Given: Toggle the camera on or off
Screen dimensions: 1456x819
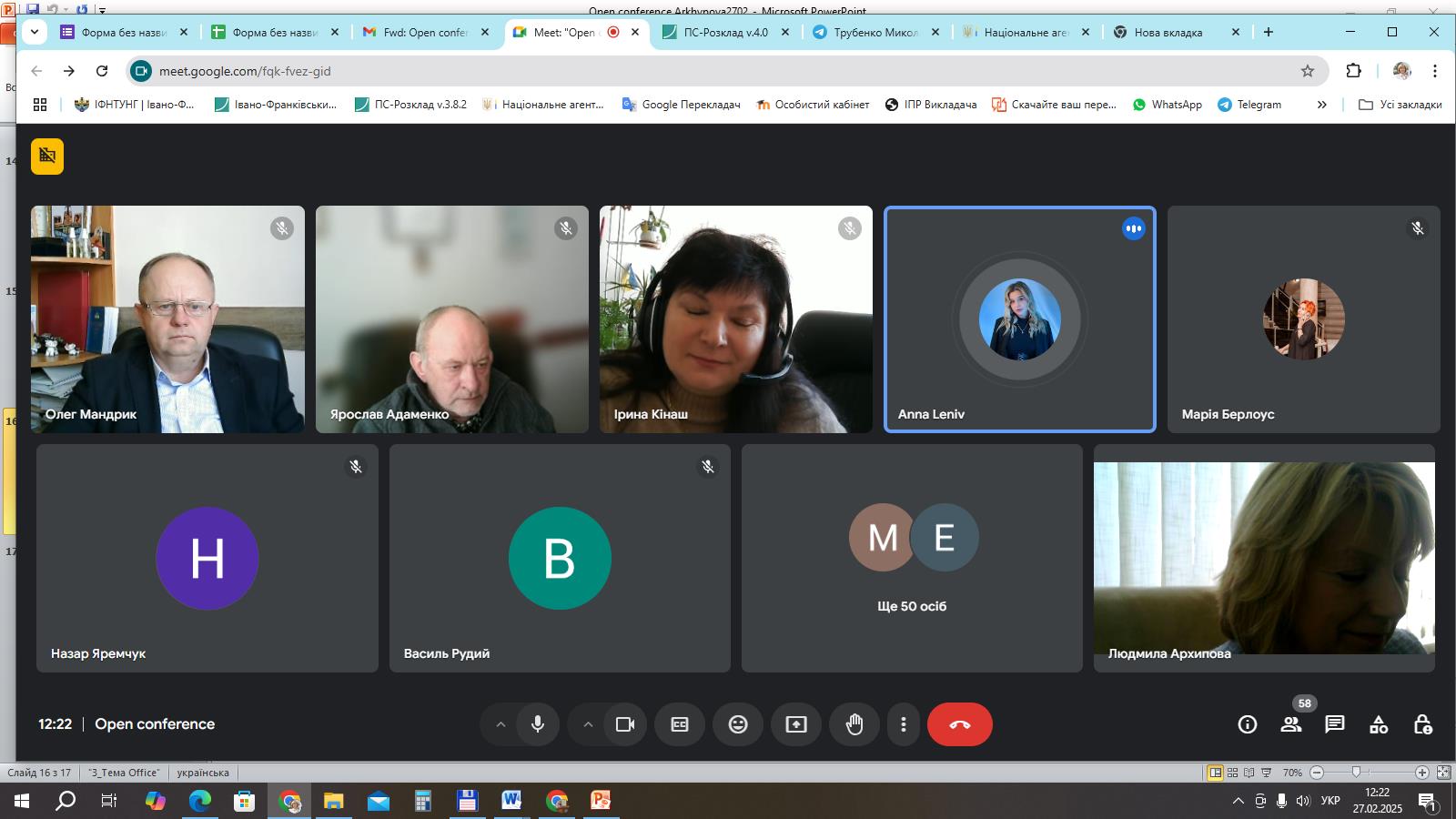Looking at the screenshot, I should [x=625, y=724].
